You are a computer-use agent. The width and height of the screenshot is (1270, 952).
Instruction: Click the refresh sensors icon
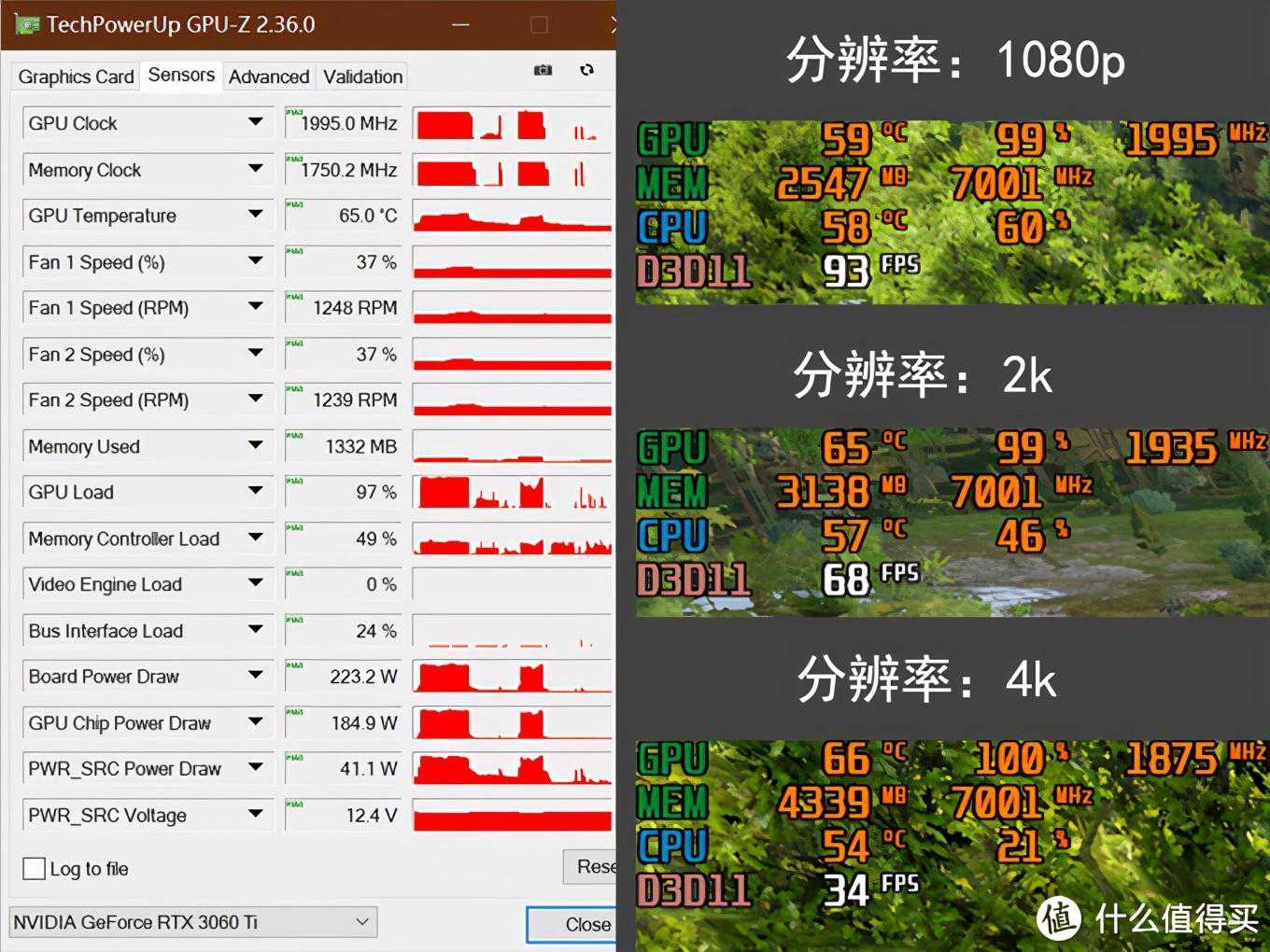pos(586,70)
